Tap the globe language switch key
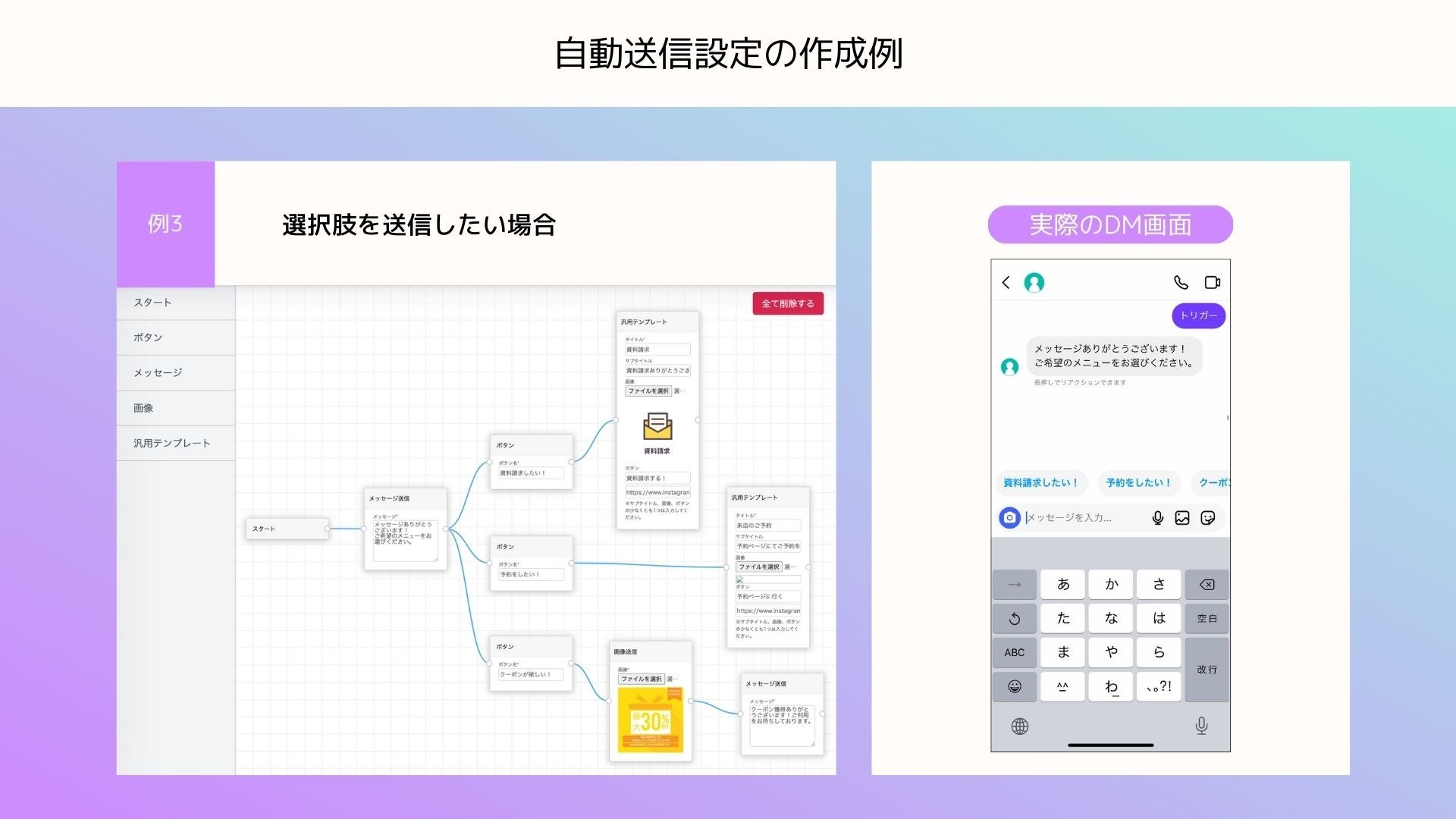Screen dimensions: 1456x819 1020,726
